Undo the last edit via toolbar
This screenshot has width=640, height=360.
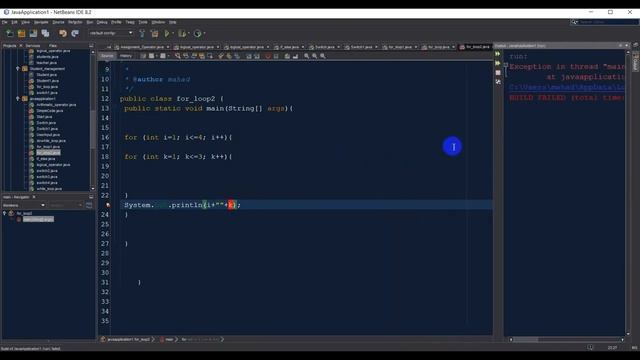62,33
